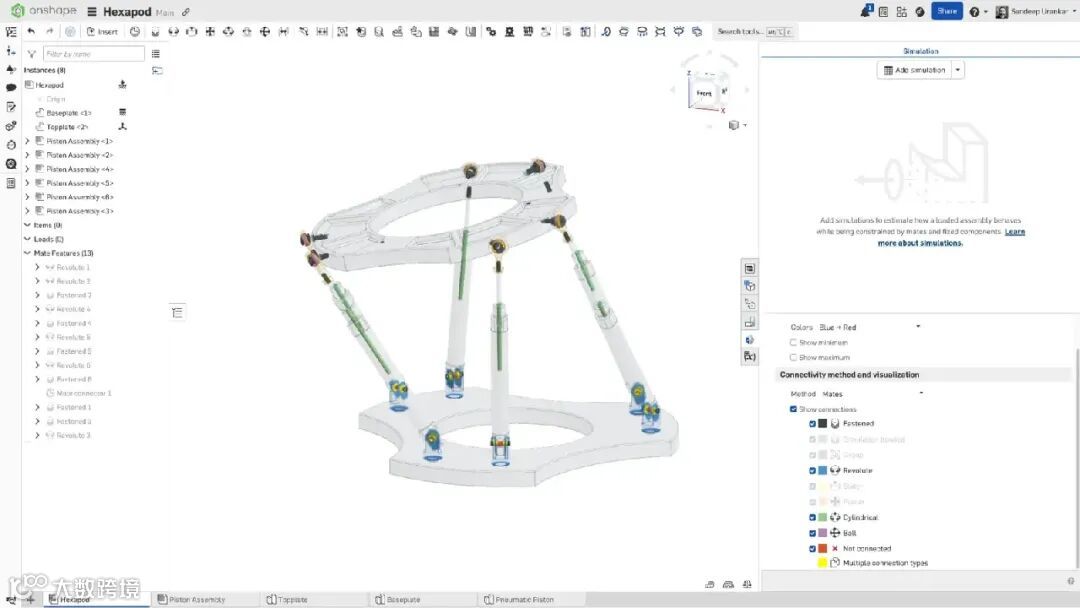Viewport: 1080px width, 608px height.
Task: Open the comments speech bubble icon
Action: coord(10,87)
